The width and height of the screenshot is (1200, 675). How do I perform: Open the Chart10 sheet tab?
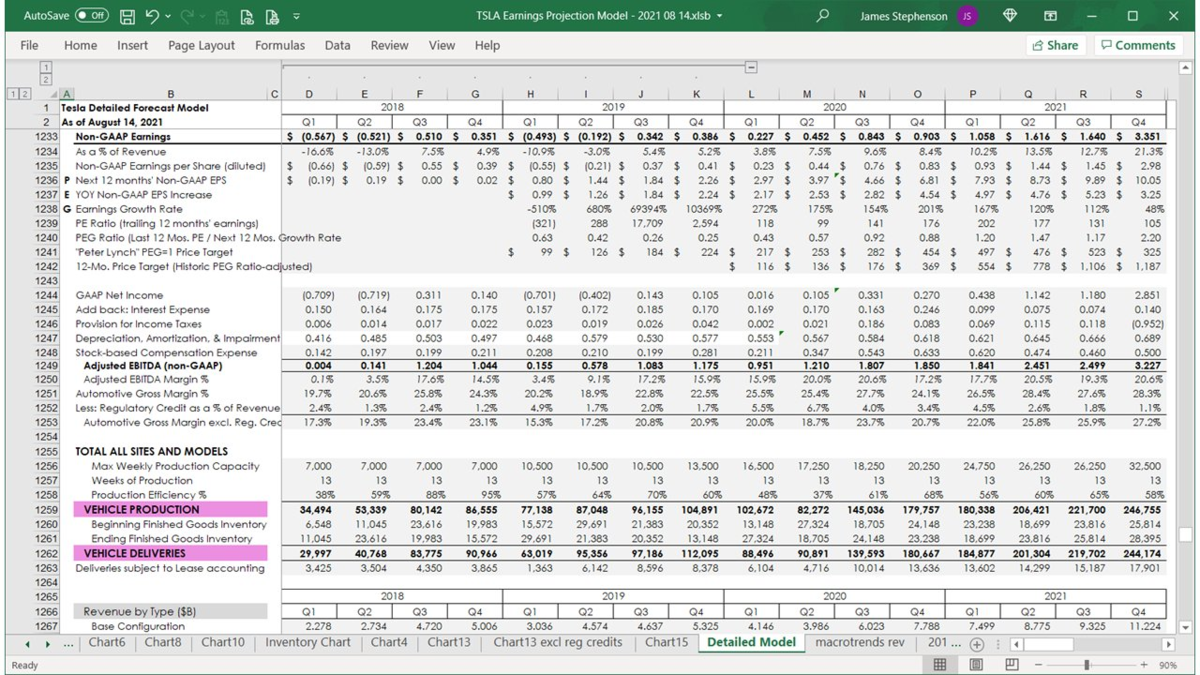pyautogui.click(x=222, y=643)
